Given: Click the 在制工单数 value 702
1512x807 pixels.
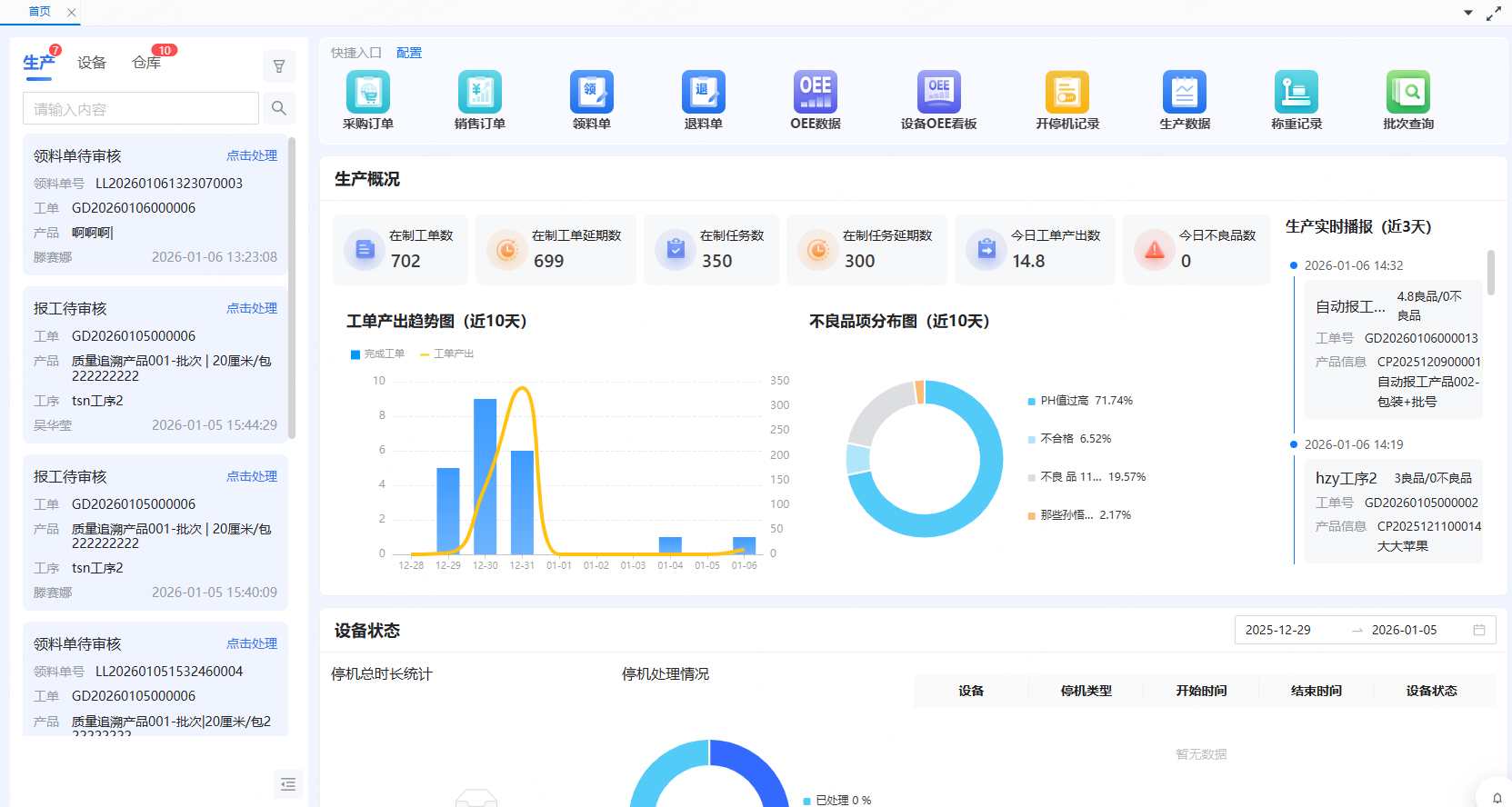Looking at the screenshot, I should 406,261.
